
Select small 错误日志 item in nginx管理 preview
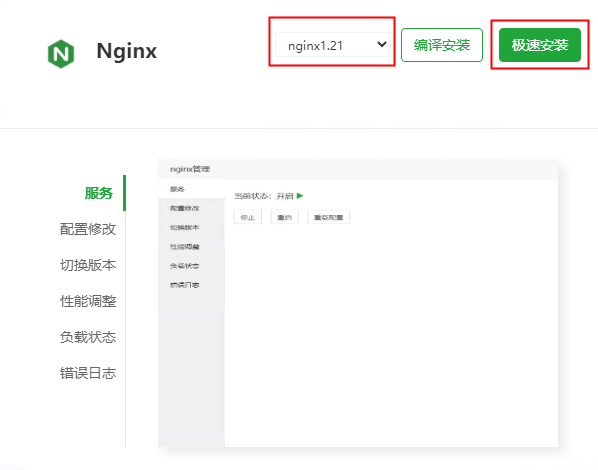[x=185, y=285]
